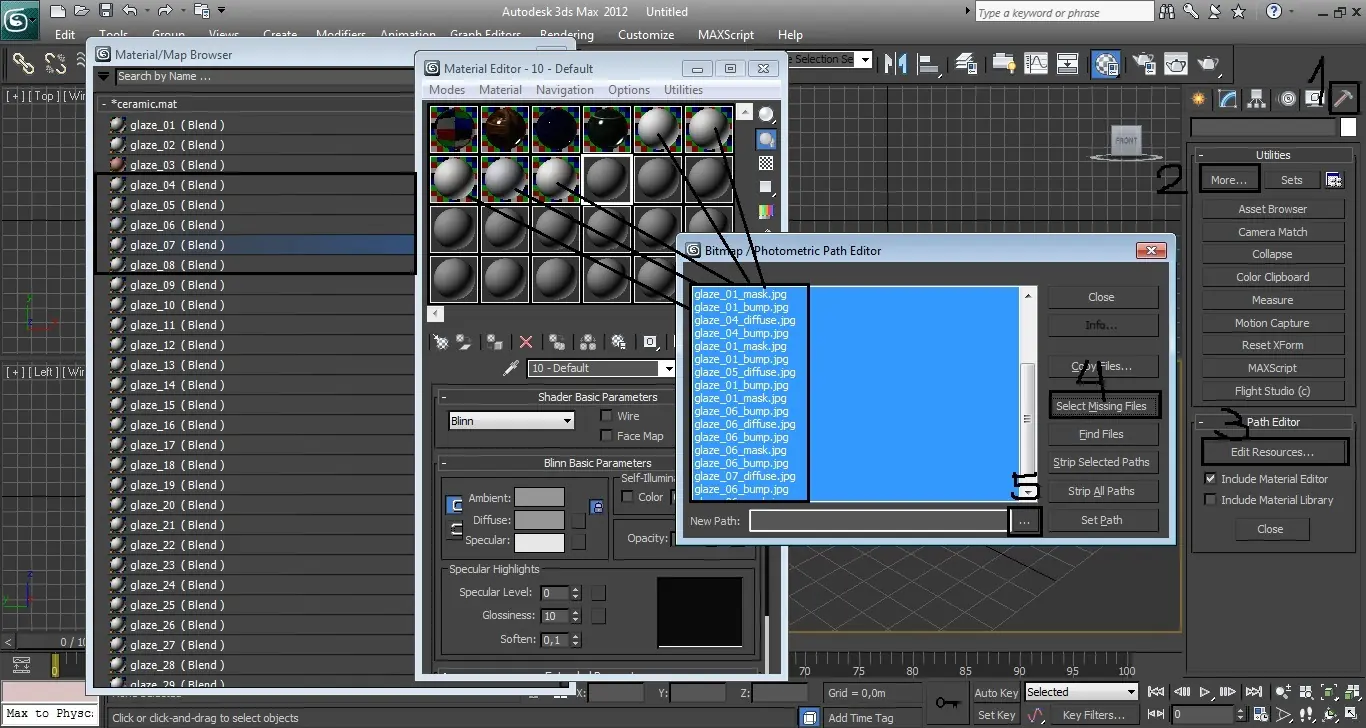
Task: Click the Get Material icon in Material Editor
Action: 441,342
